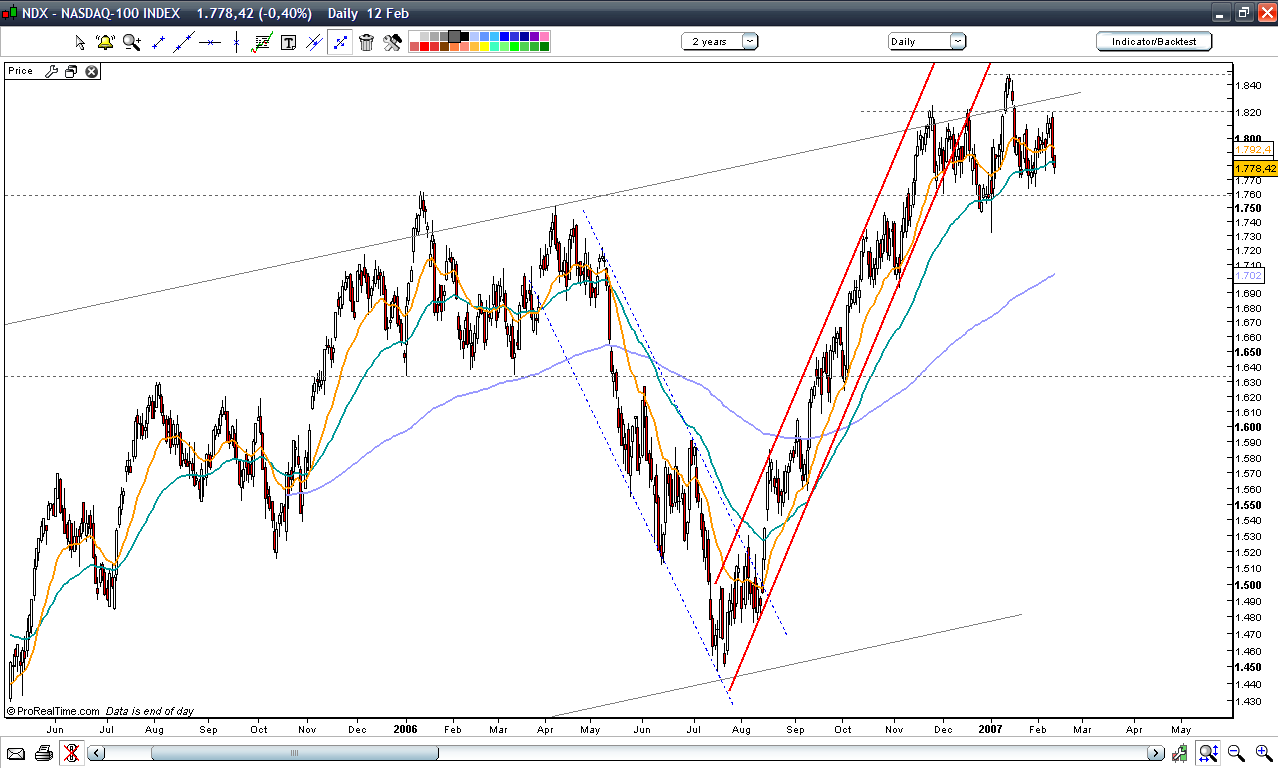Click the orange 1.792,4 price label
The width and height of the screenshot is (1278, 768).
click(x=1254, y=149)
